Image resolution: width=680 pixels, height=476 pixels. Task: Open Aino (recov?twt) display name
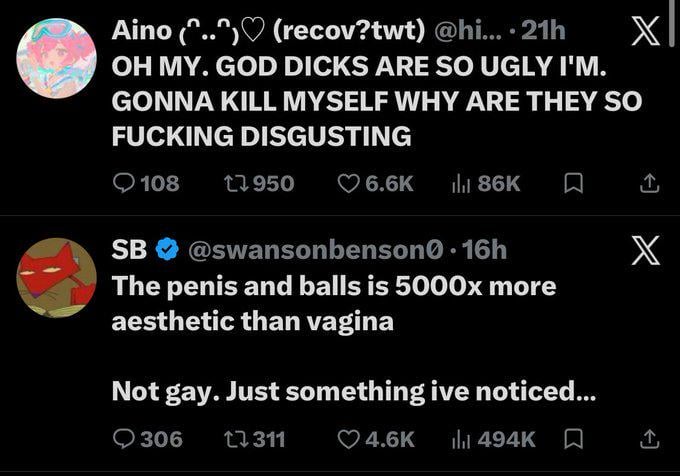pyautogui.click(x=268, y=31)
